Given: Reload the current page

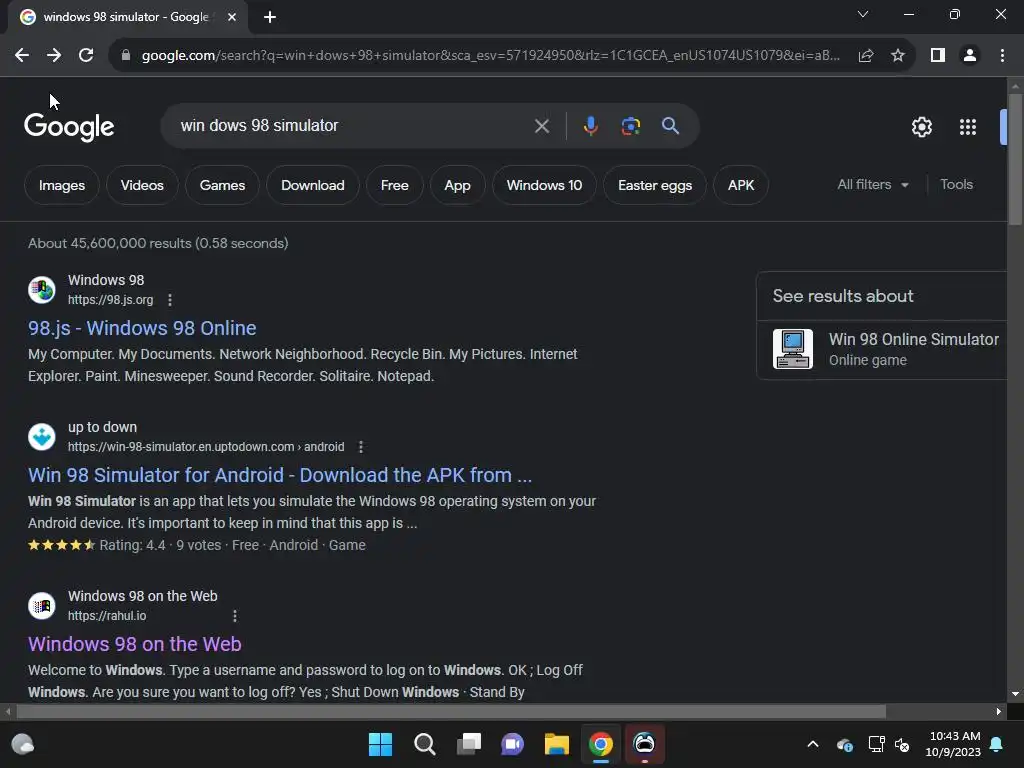Looking at the screenshot, I should tap(86, 56).
